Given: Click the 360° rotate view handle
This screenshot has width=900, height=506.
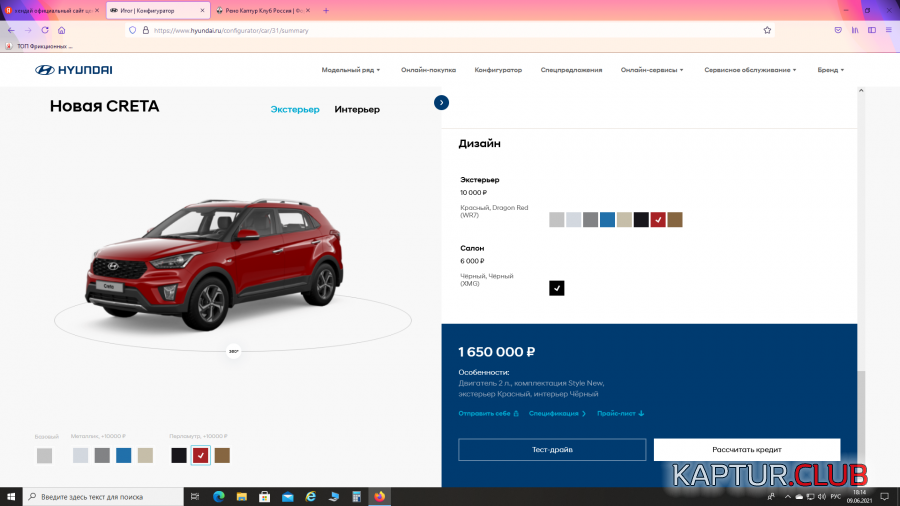Looking at the screenshot, I should click(x=233, y=351).
